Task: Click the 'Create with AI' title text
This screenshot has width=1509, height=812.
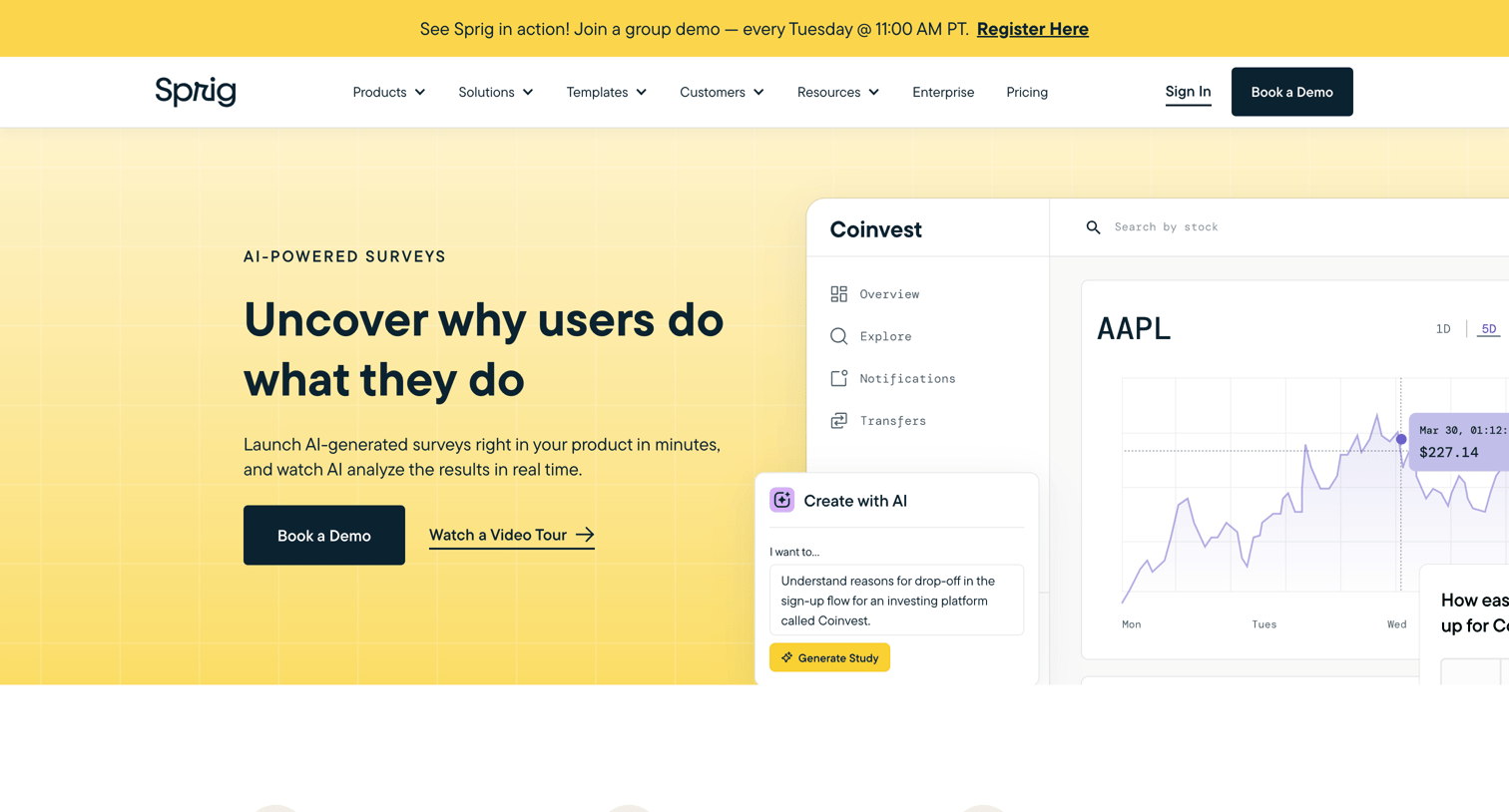Action: click(855, 501)
